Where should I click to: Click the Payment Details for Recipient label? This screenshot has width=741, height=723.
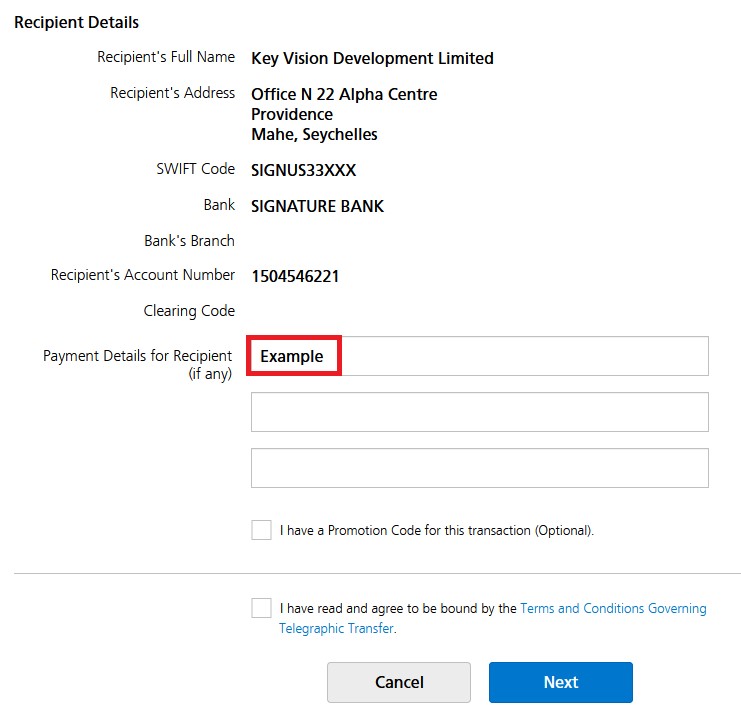137,356
